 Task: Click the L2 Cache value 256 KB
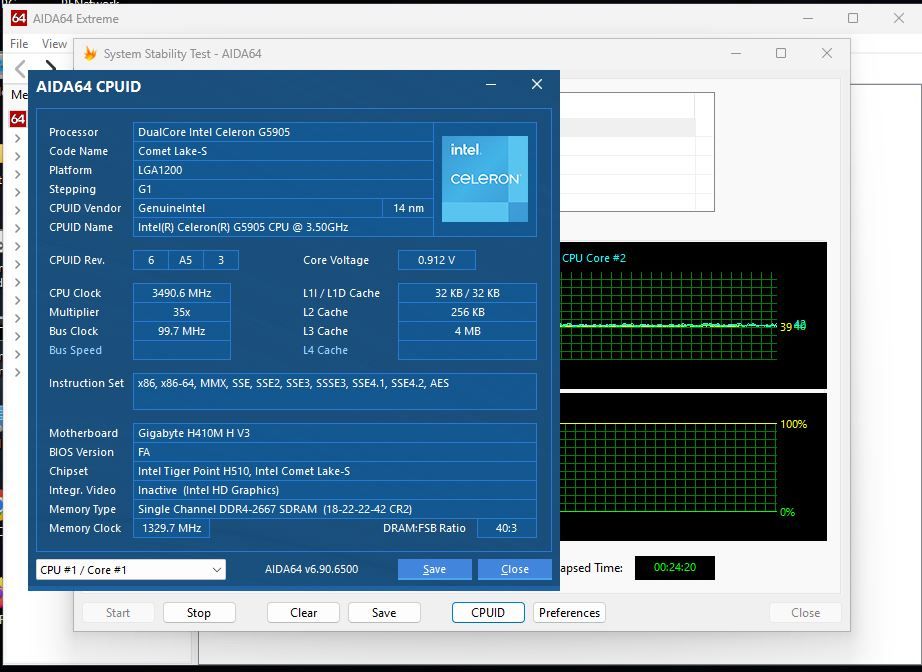[x=467, y=312]
